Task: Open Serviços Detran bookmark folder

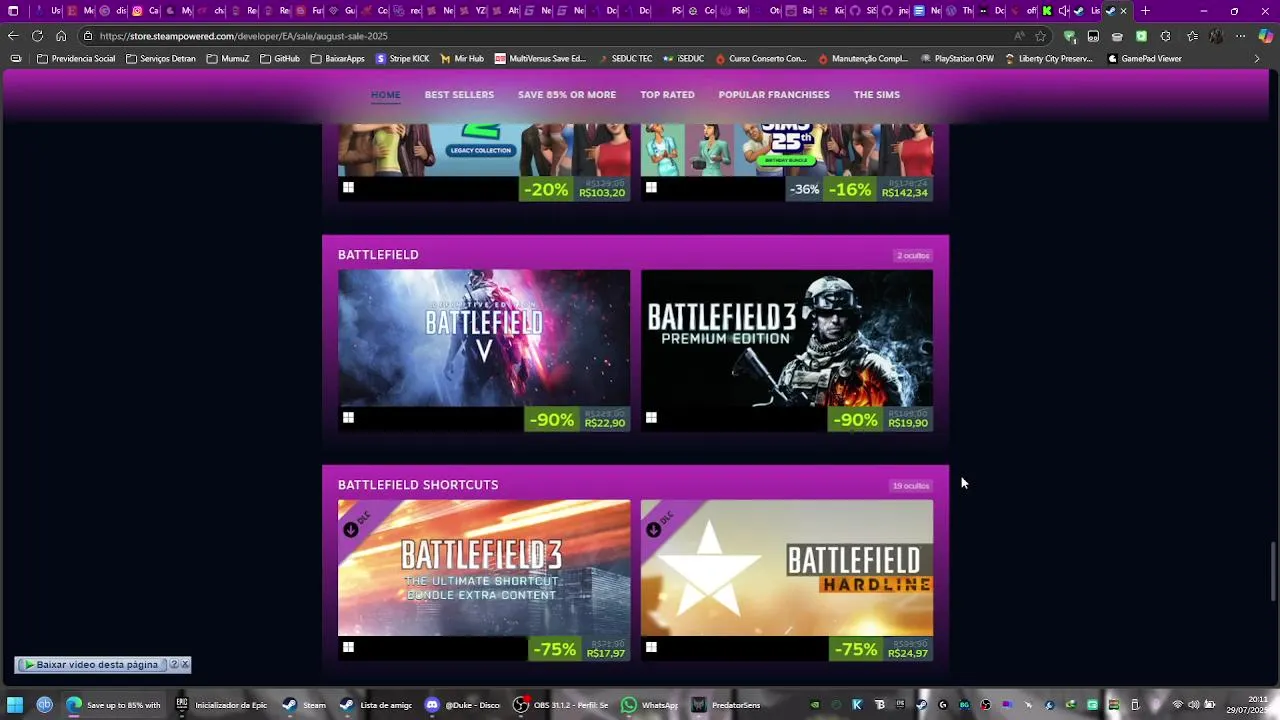Action: [x=160, y=59]
